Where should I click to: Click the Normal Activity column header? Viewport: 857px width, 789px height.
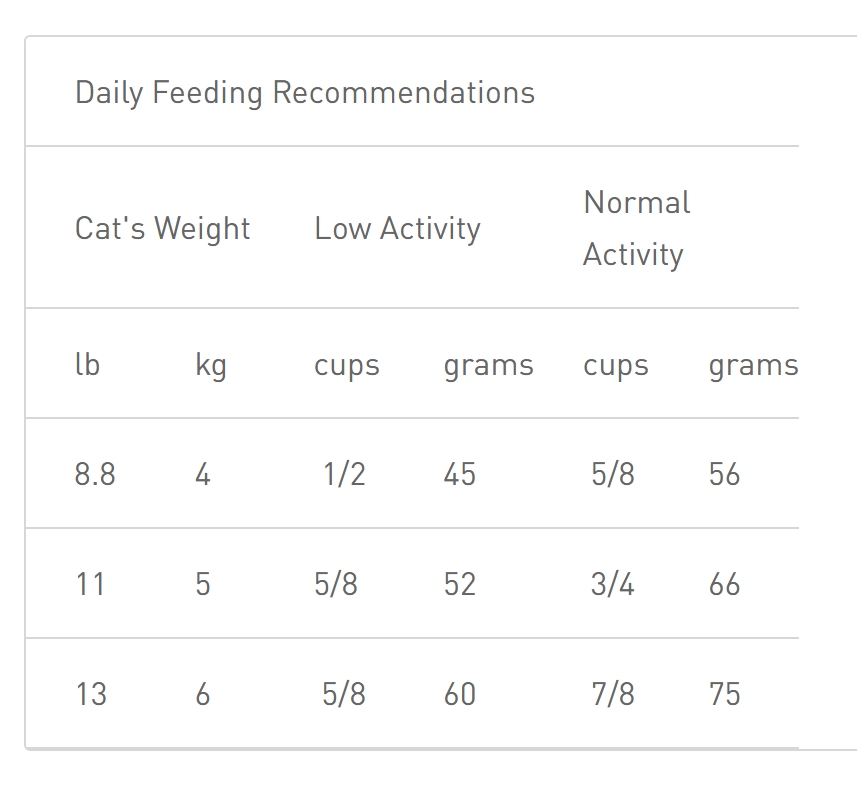[x=636, y=229]
